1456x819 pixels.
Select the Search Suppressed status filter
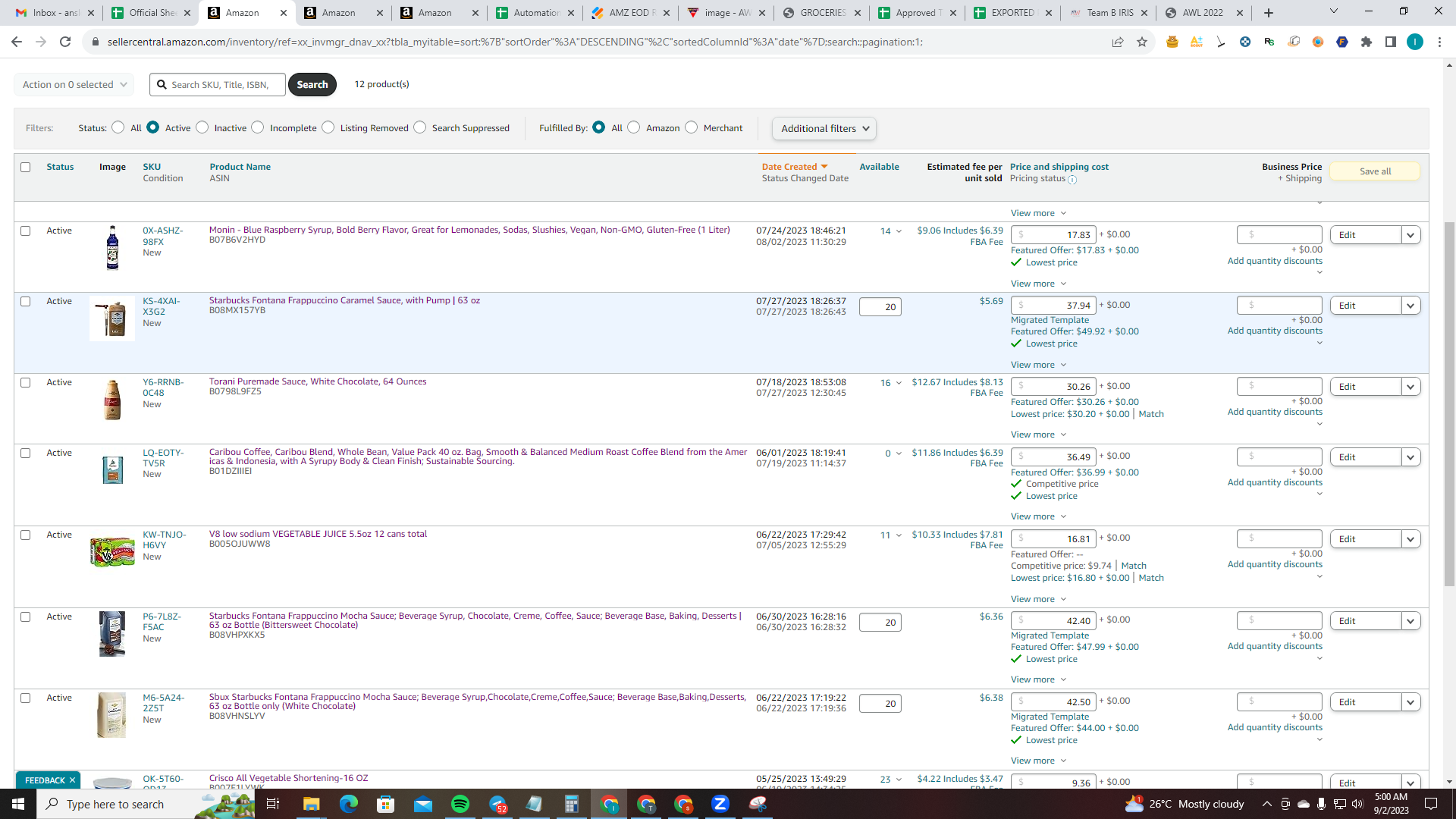coord(420,127)
